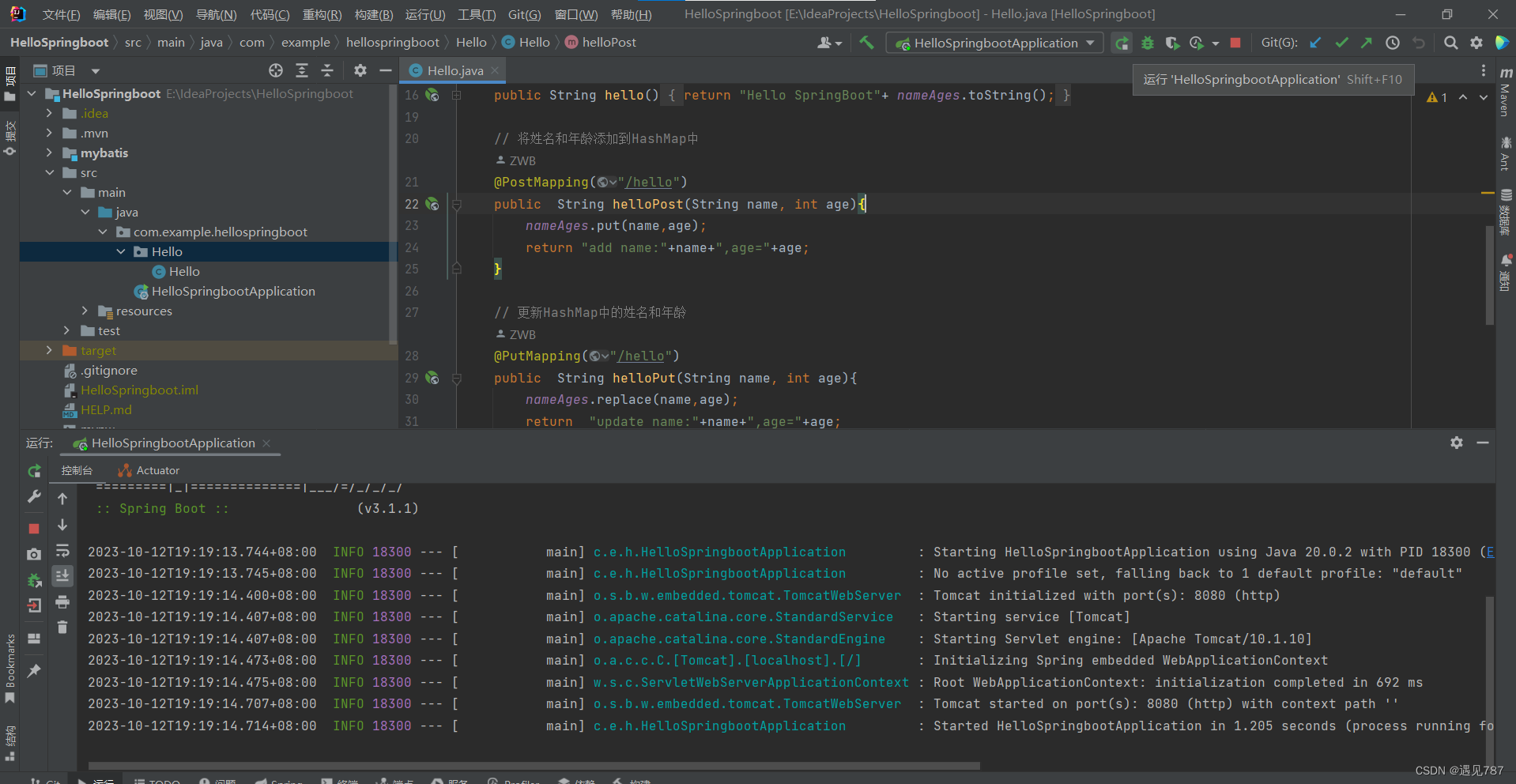Click the printer icon in console toolbar
The height and width of the screenshot is (784, 1516).
point(62,602)
